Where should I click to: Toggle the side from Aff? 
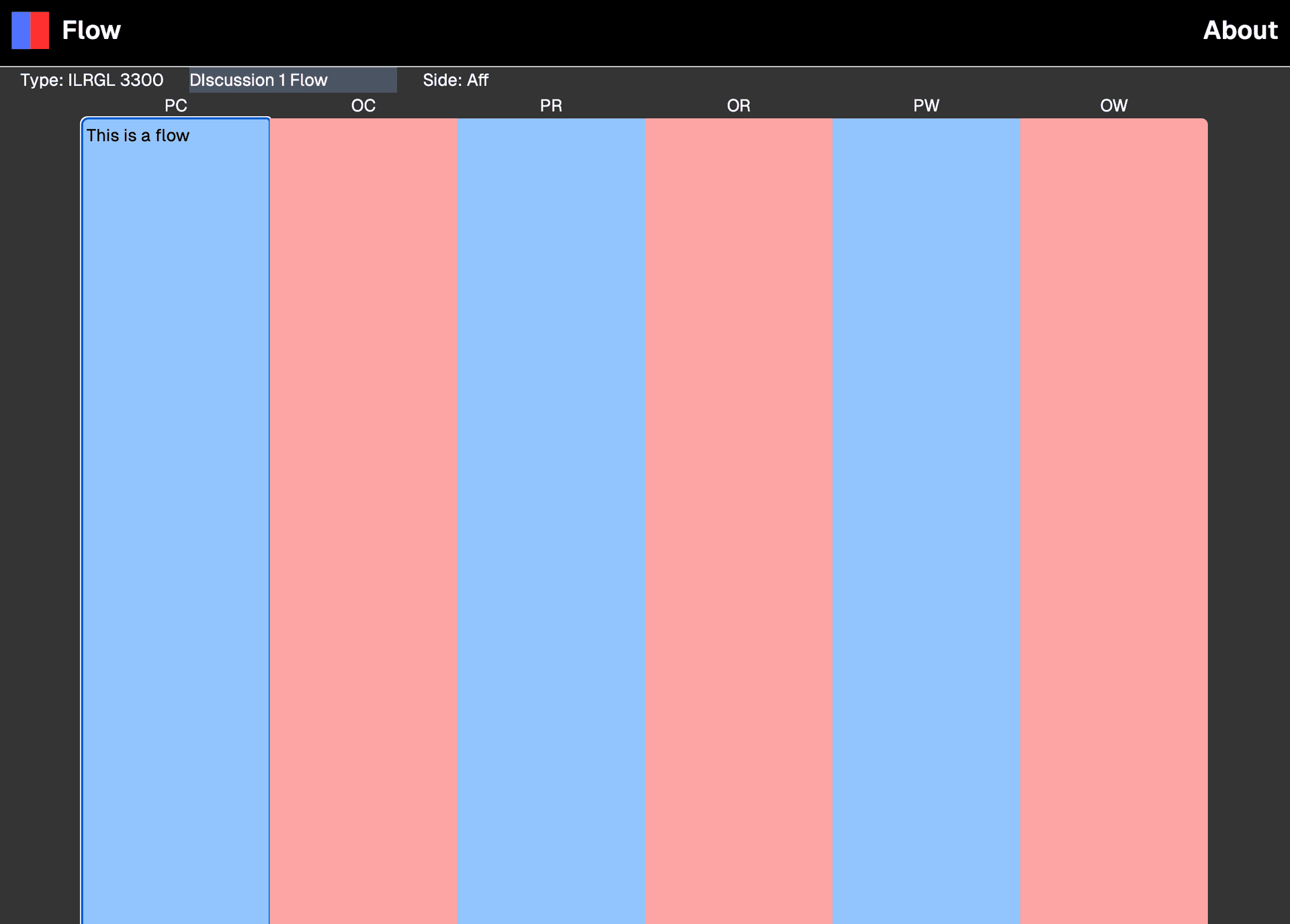tap(456, 80)
